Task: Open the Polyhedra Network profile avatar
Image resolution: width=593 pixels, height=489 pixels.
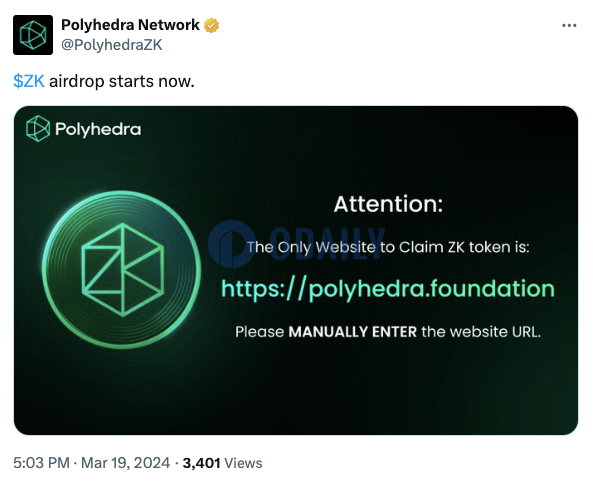Action: [x=33, y=35]
